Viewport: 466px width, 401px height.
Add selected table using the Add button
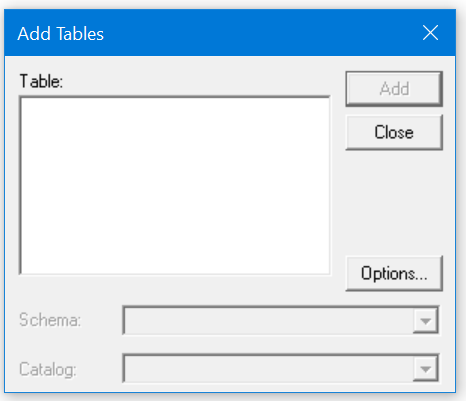pyautogui.click(x=394, y=89)
